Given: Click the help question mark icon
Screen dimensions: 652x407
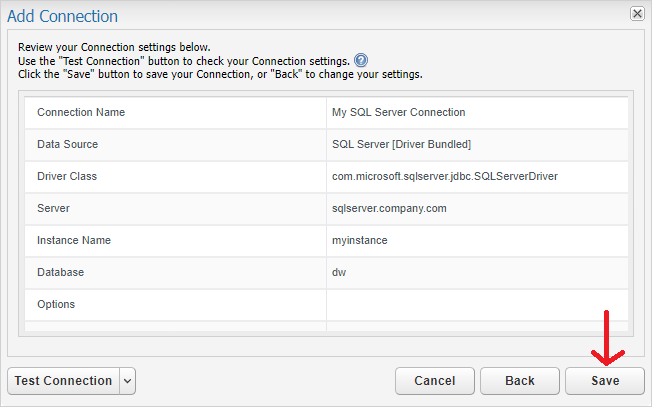Looking at the screenshot, I should [x=361, y=61].
